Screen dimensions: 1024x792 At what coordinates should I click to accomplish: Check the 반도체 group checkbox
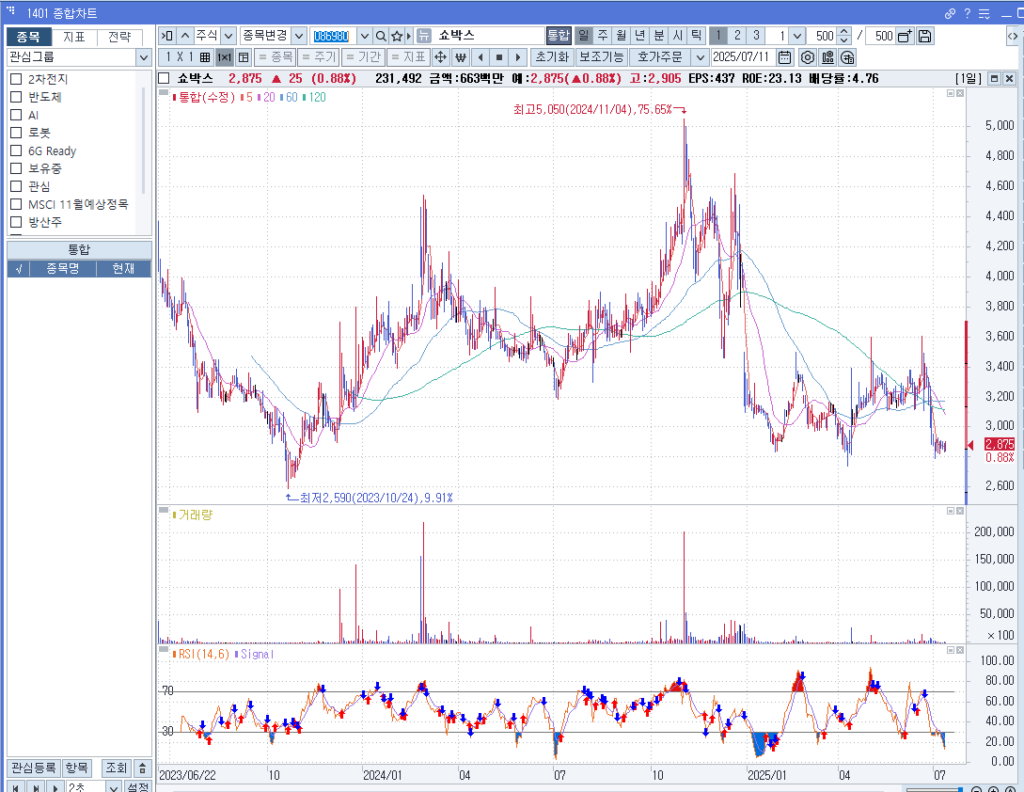pyautogui.click(x=16, y=97)
